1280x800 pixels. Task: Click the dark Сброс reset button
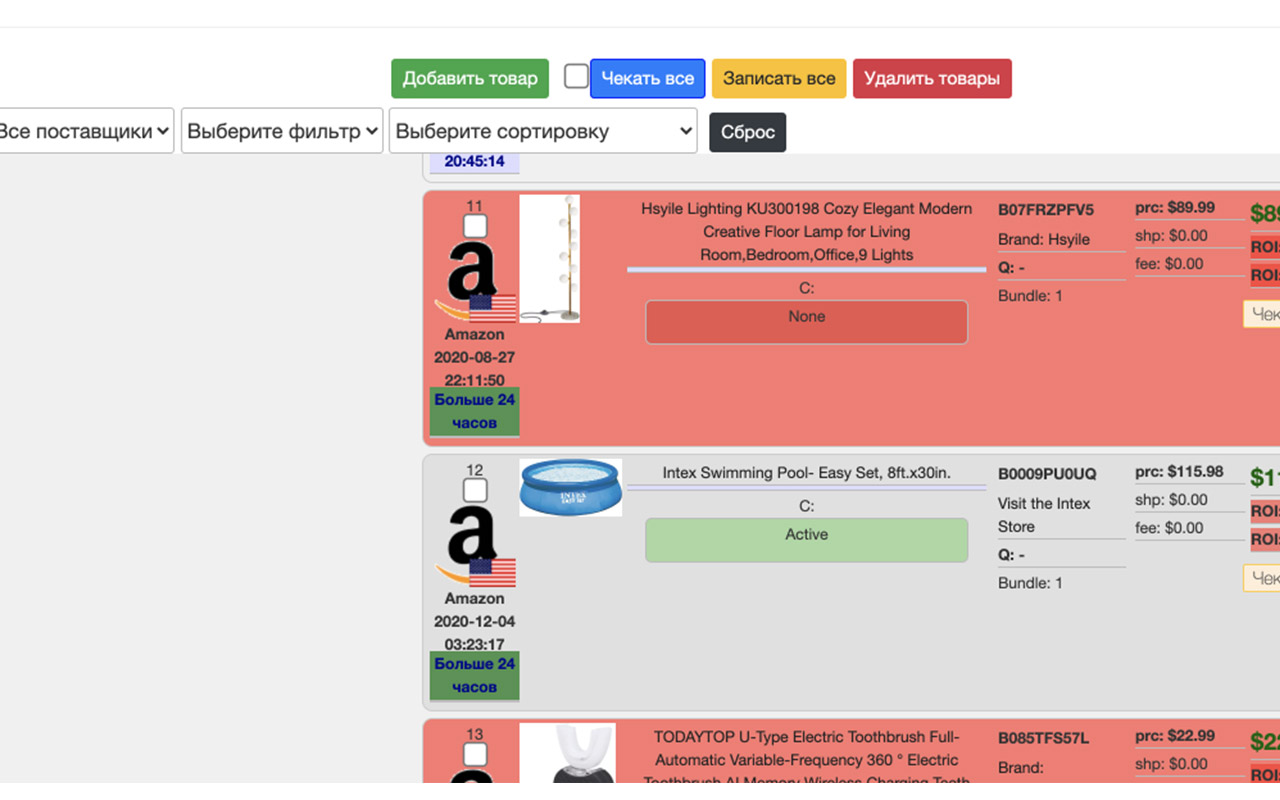pos(748,132)
